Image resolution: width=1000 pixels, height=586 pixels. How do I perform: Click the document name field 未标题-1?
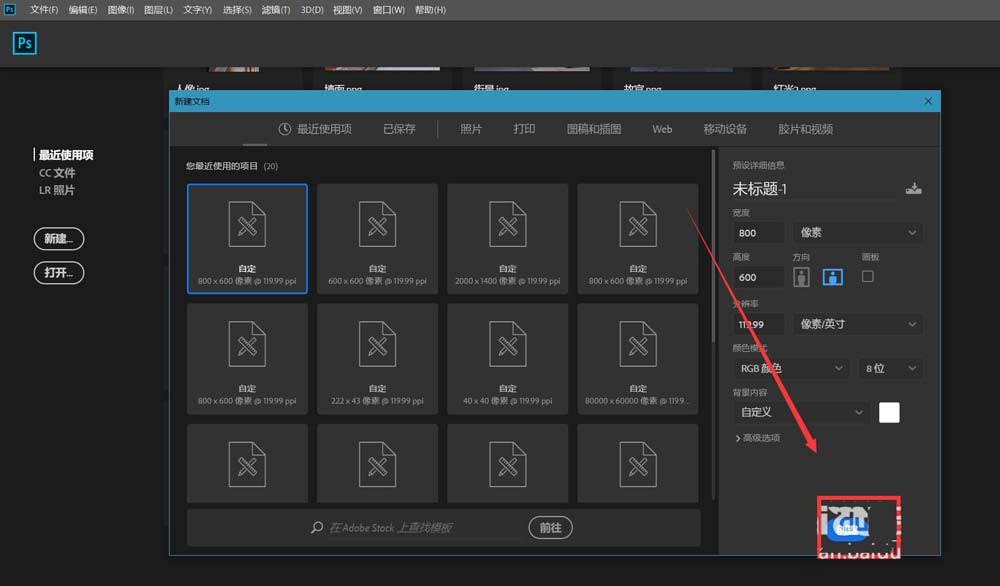coord(814,189)
